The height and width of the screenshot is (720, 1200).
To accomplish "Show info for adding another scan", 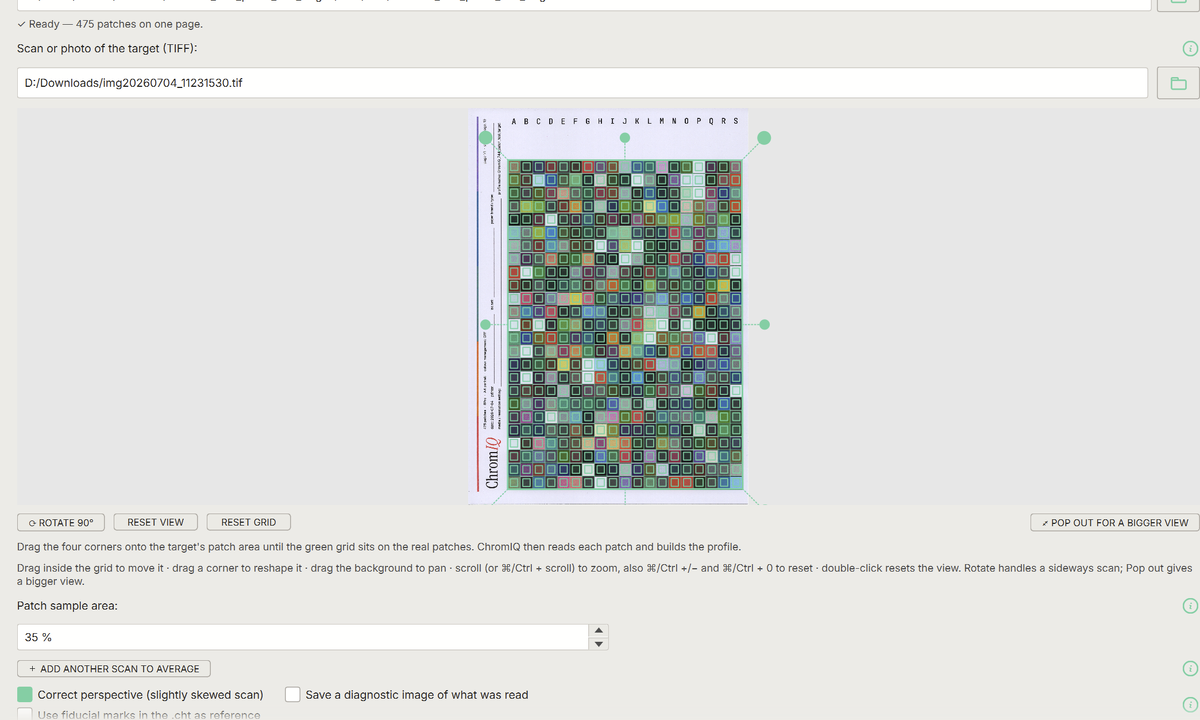I will 1189,668.
